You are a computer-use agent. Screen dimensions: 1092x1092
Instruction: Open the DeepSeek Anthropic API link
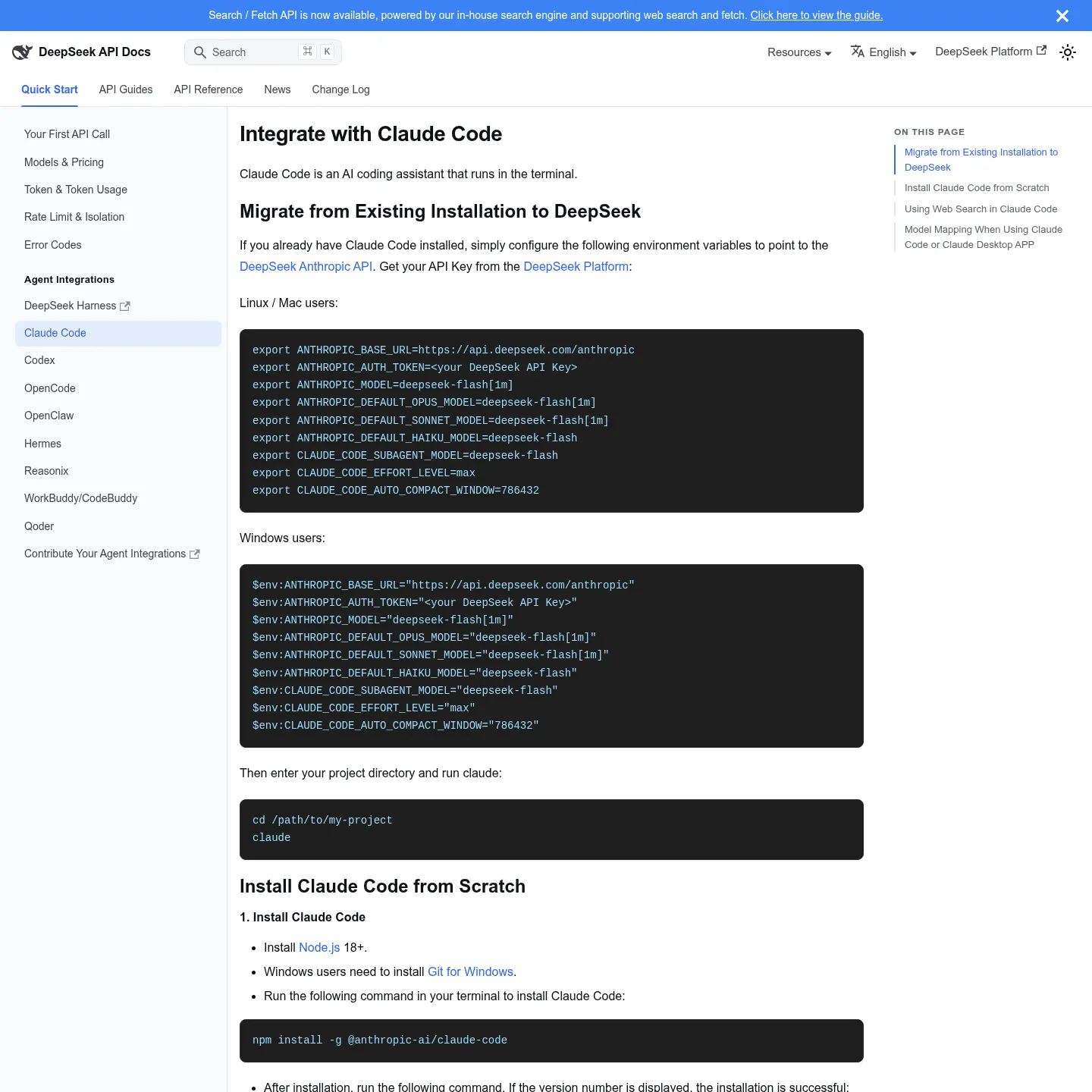click(x=306, y=266)
